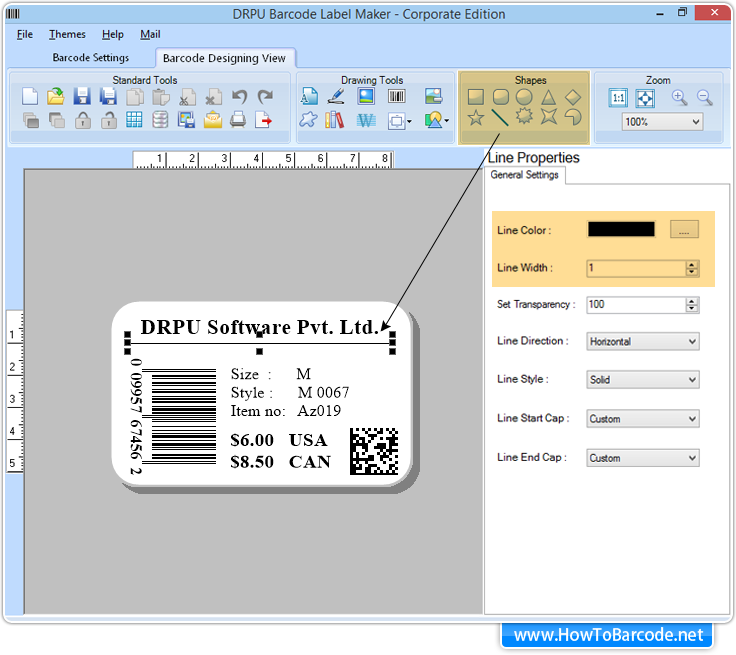
Task: Select the General Settings tab
Action: (524, 175)
